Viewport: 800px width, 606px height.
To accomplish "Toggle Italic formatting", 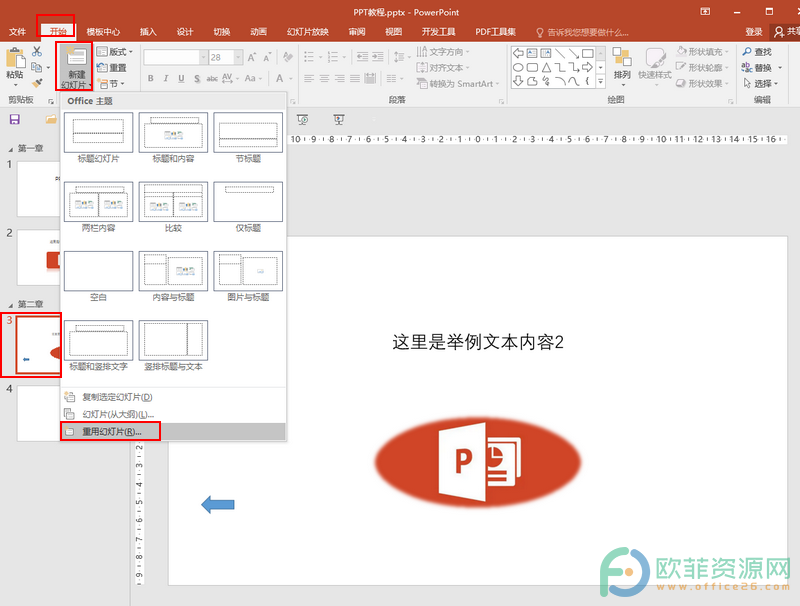I will 166,78.
